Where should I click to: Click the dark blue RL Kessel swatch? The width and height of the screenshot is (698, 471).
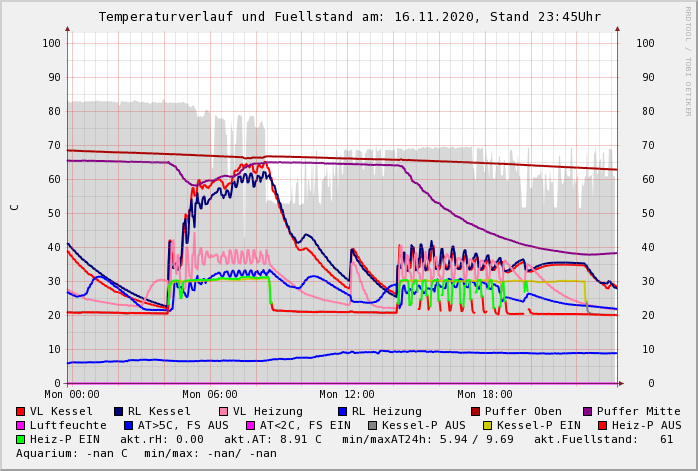tap(119, 411)
